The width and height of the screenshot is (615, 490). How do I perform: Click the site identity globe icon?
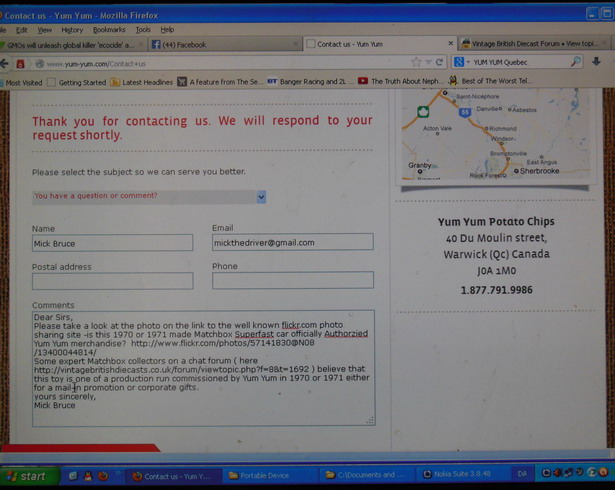click(39, 64)
